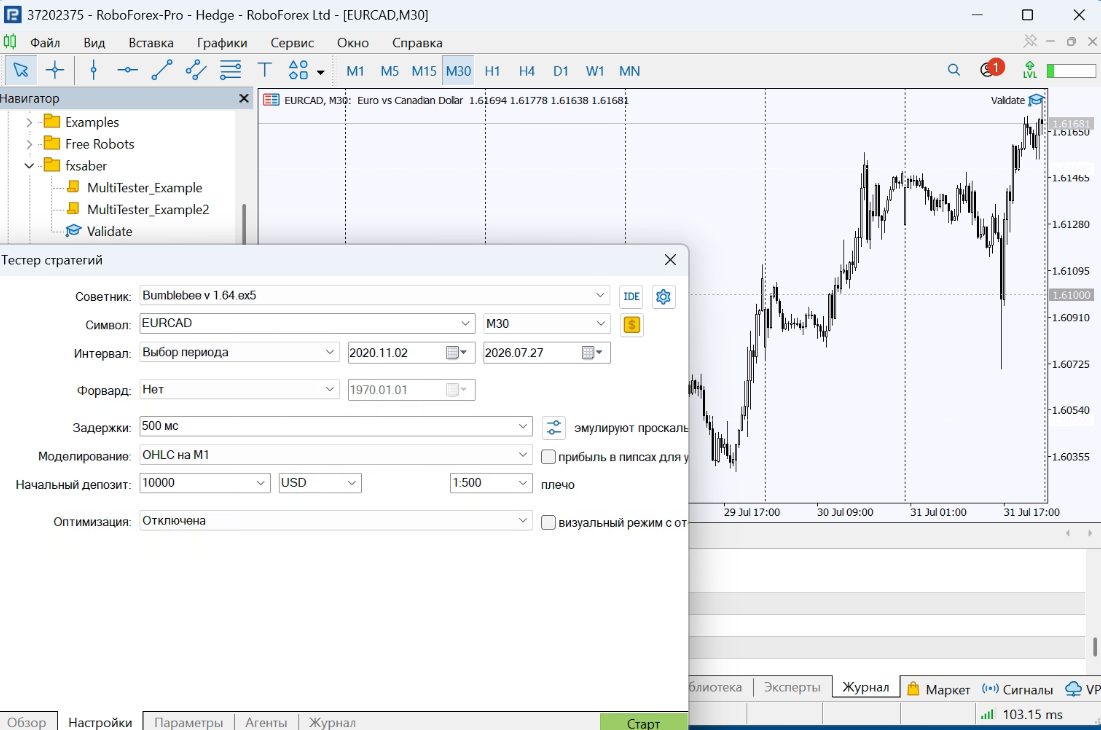1101x730 pixels.
Task: Open the shapes objects tool
Action: click(299, 70)
